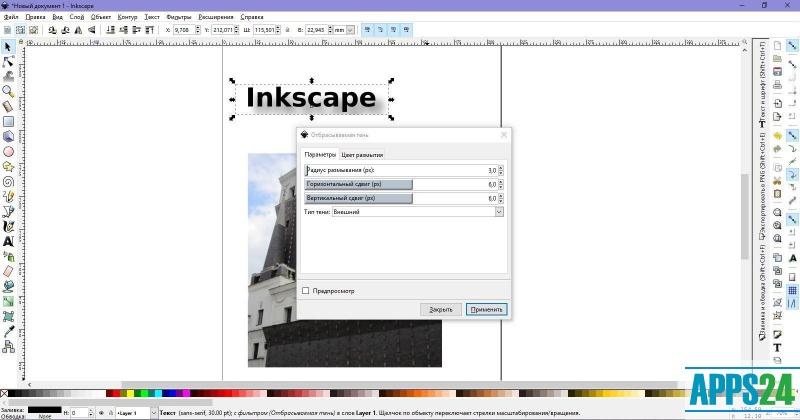Switch to the Цвет размытия tab
This screenshot has width=800, height=420.
click(362, 155)
